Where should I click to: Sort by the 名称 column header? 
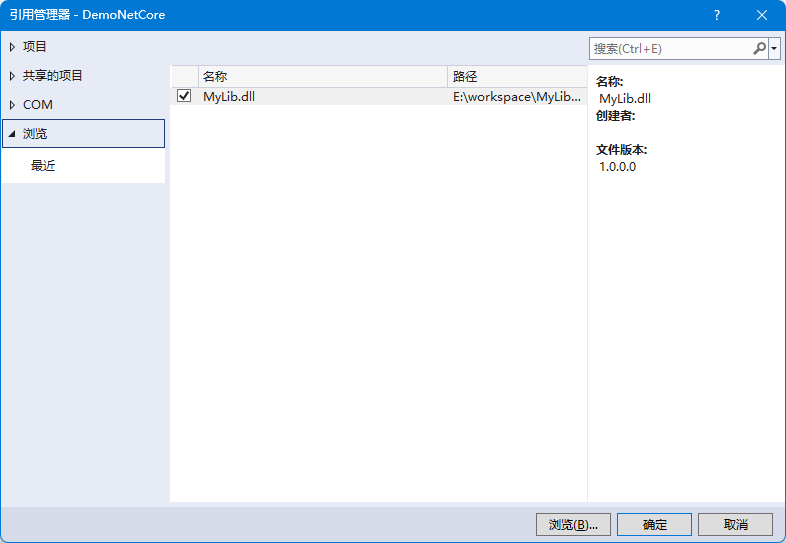coord(320,77)
